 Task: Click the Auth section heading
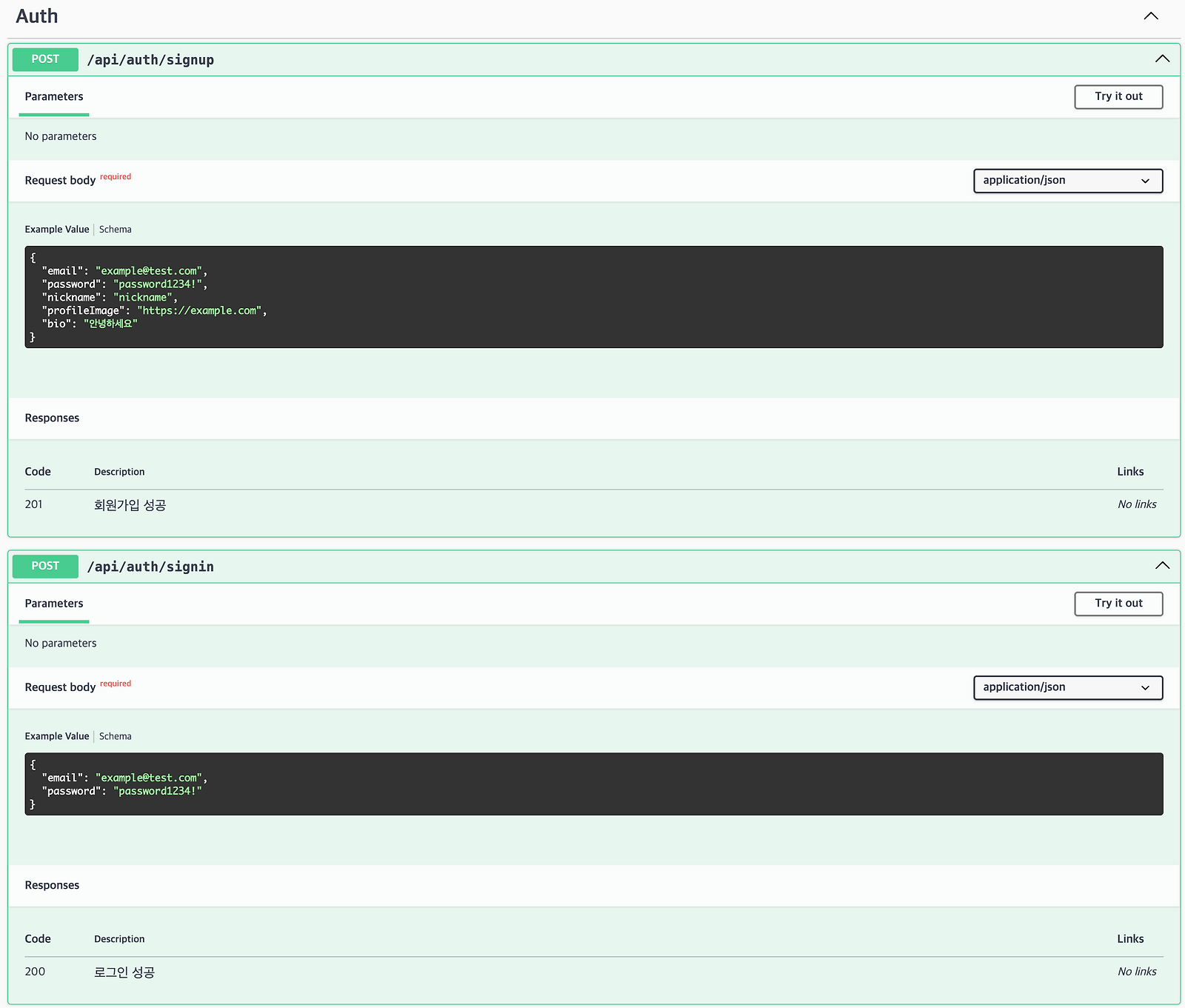coord(37,16)
